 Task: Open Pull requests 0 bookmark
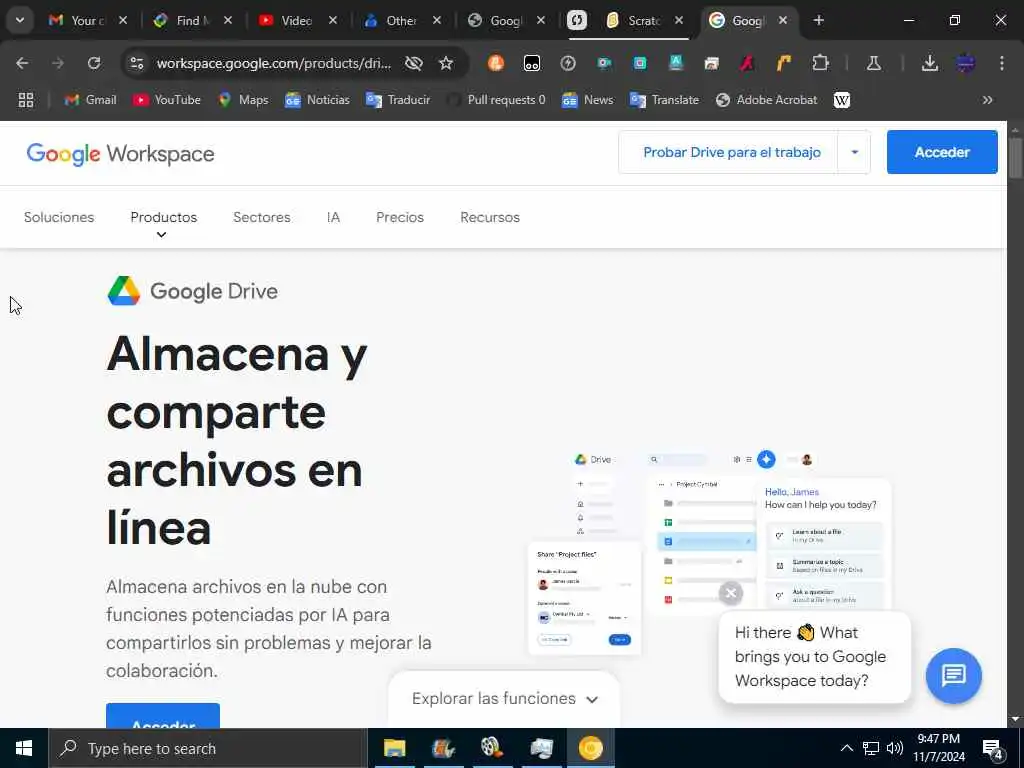tap(496, 100)
